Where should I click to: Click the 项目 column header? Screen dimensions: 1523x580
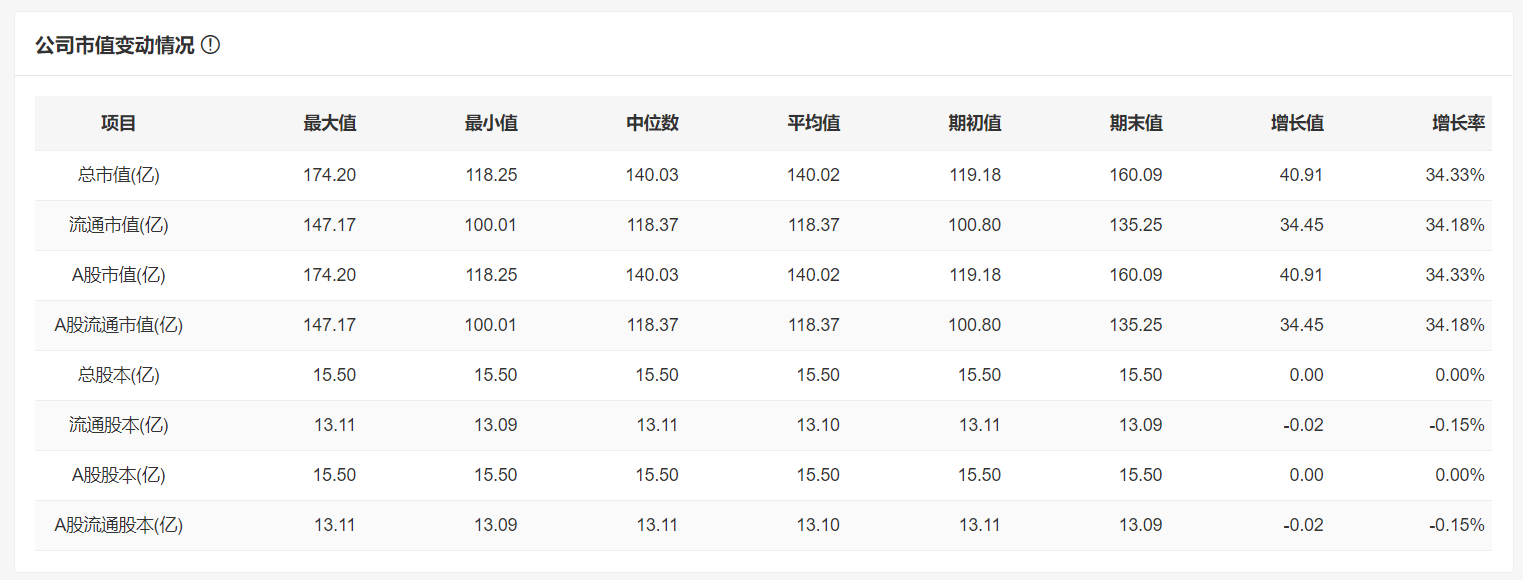click(x=119, y=123)
